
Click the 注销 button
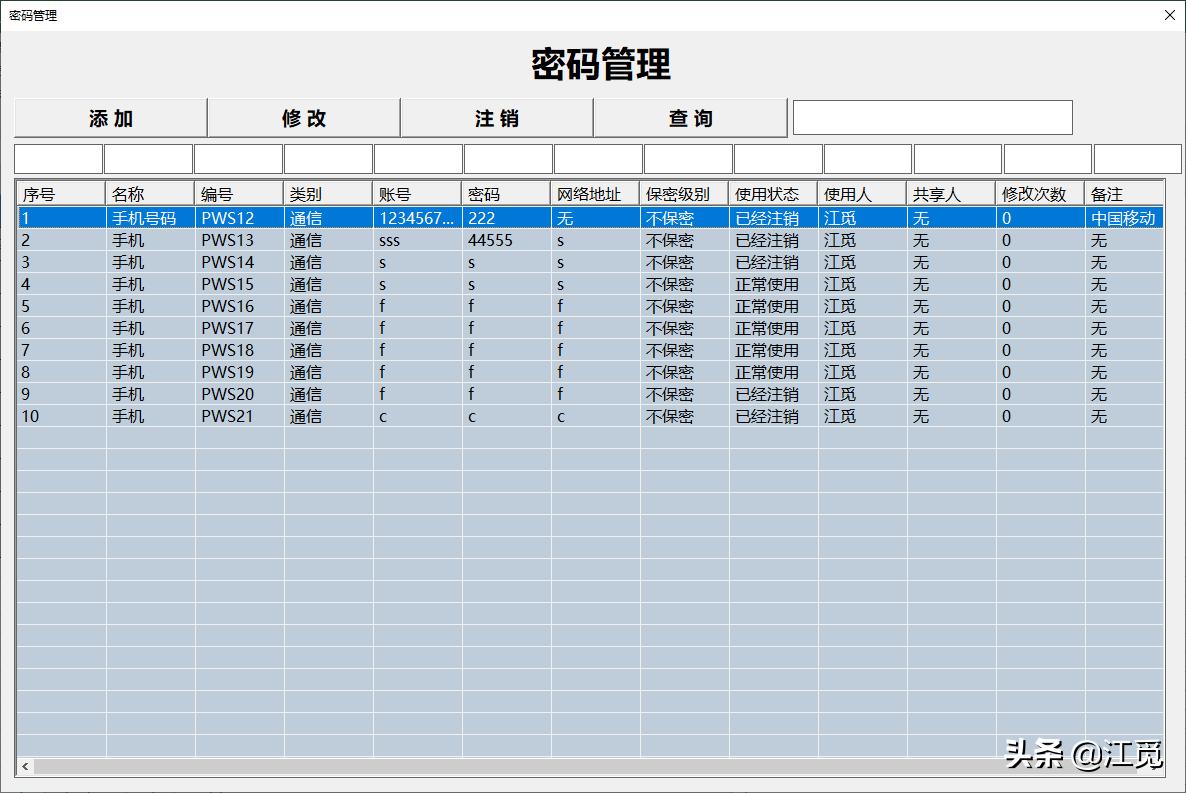click(x=496, y=117)
